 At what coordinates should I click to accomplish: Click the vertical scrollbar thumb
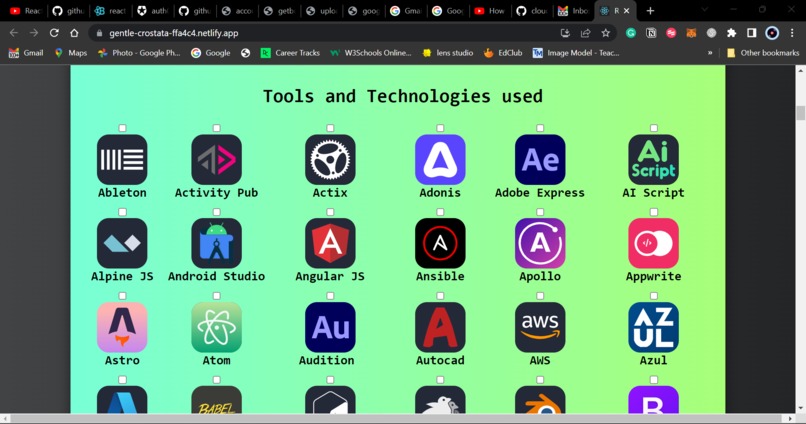point(801,113)
